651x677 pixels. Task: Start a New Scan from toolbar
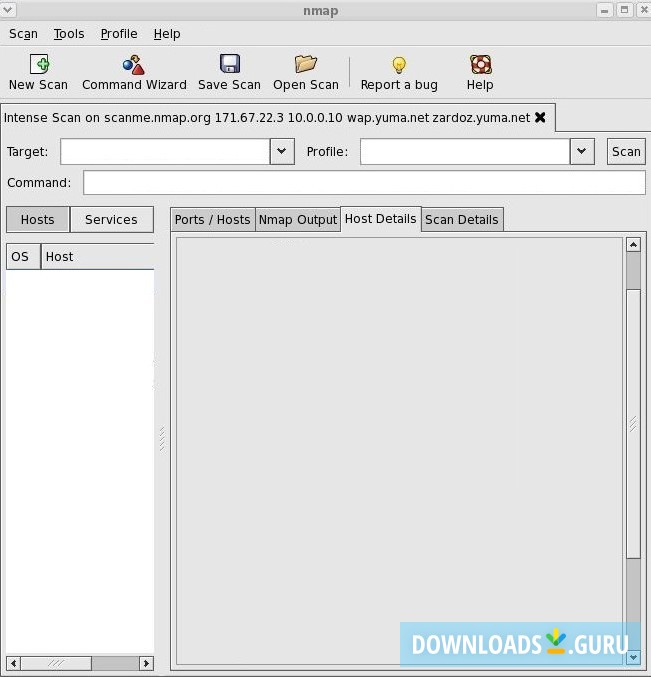[x=38, y=72]
